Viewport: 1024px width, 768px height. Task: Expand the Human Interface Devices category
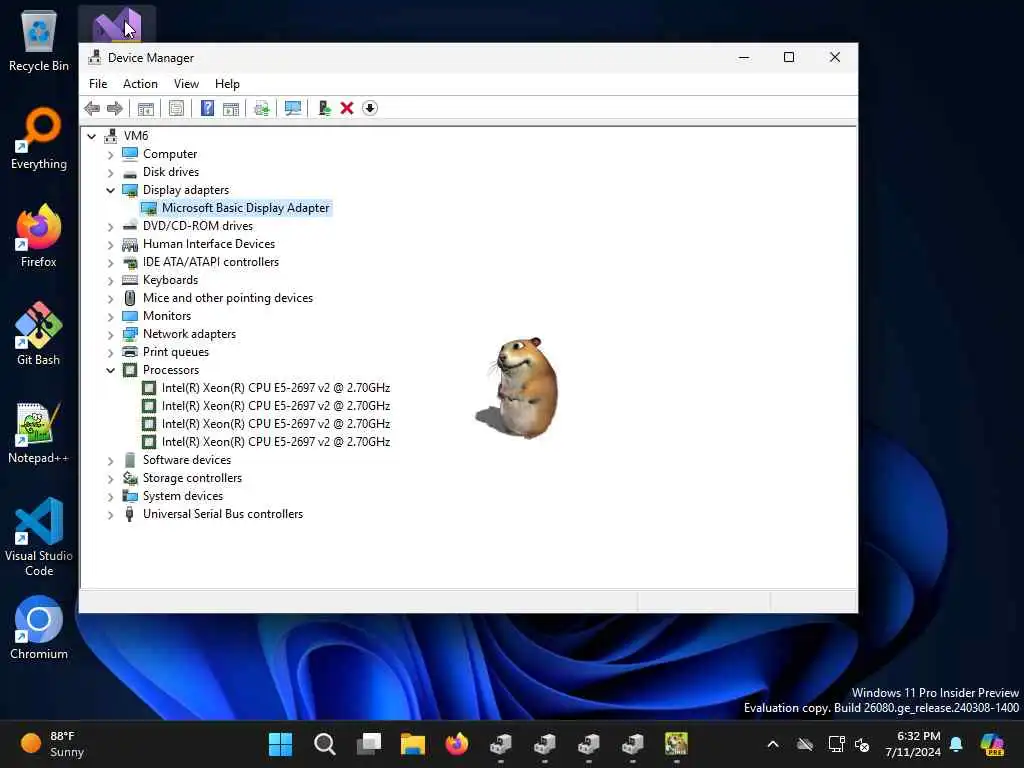pyautogui.click(x=110, y=245)
